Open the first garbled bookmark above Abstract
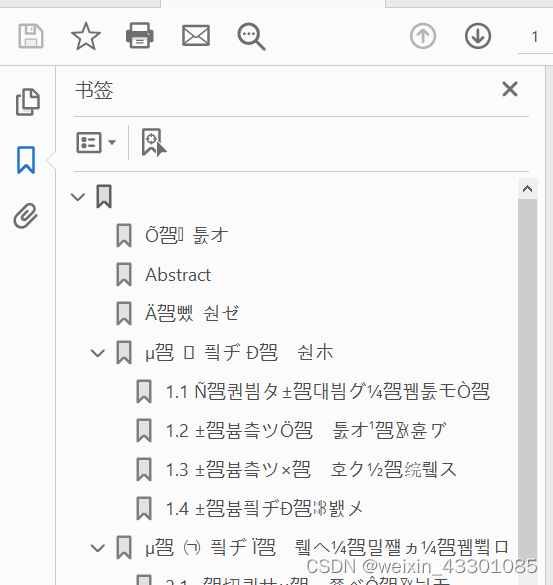 (187, 236)
